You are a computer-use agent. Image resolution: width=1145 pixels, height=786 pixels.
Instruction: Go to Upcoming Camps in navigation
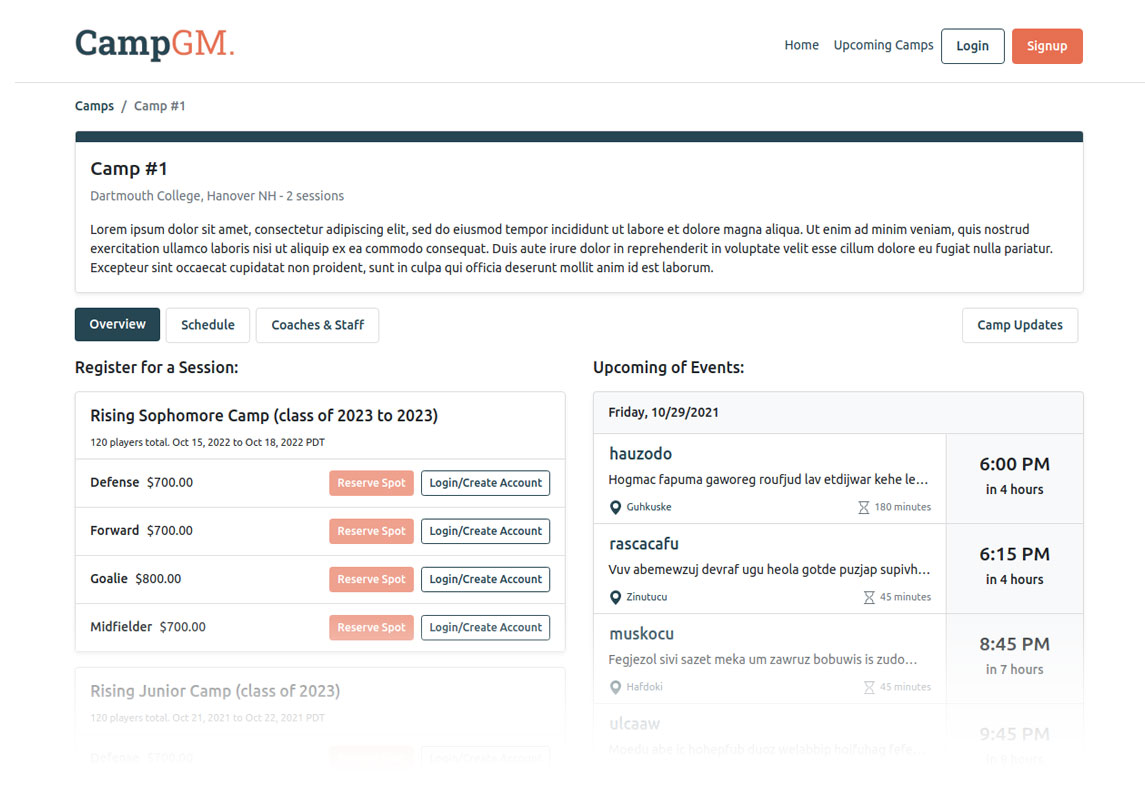pos(883,45)
